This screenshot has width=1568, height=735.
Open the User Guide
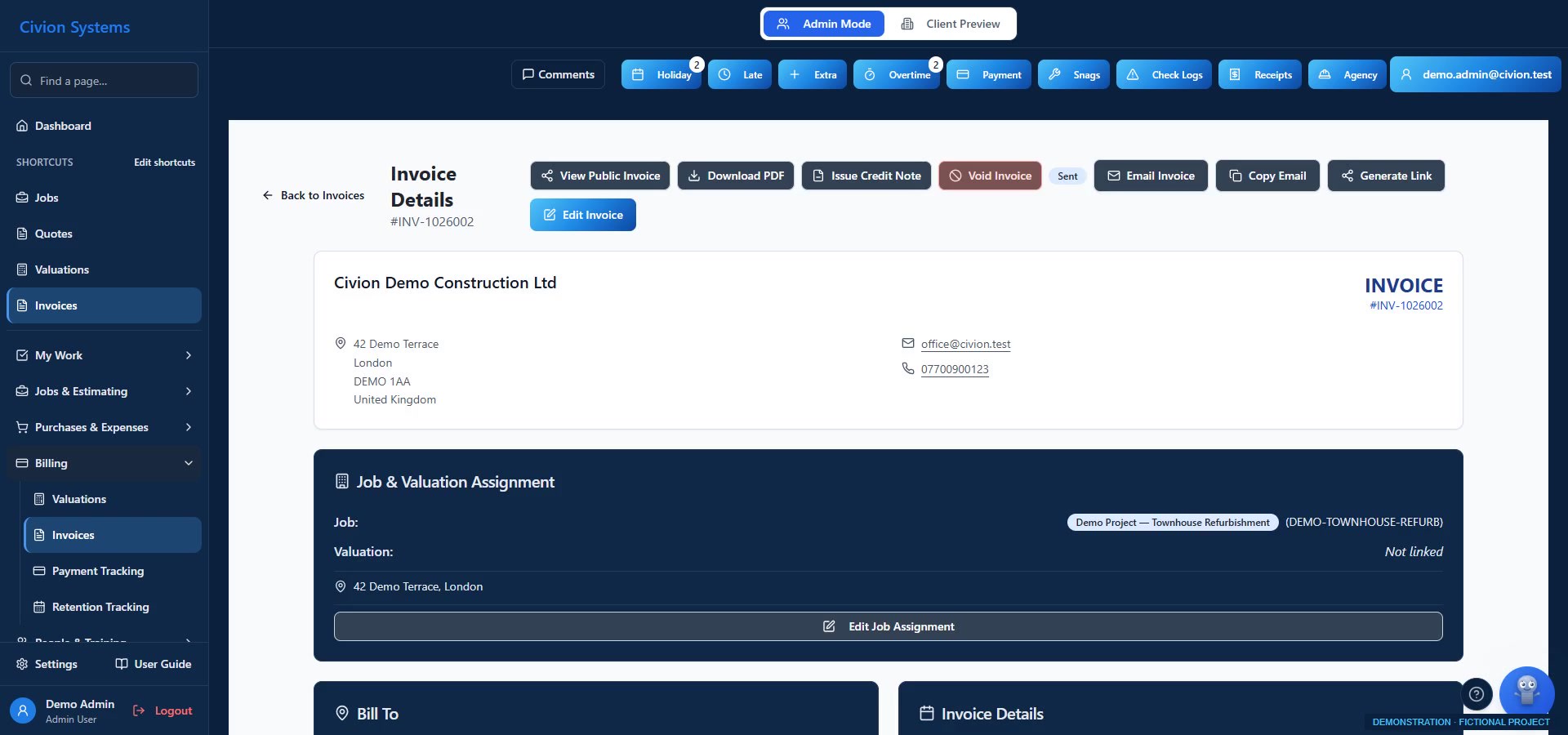[x=154, y=664]
